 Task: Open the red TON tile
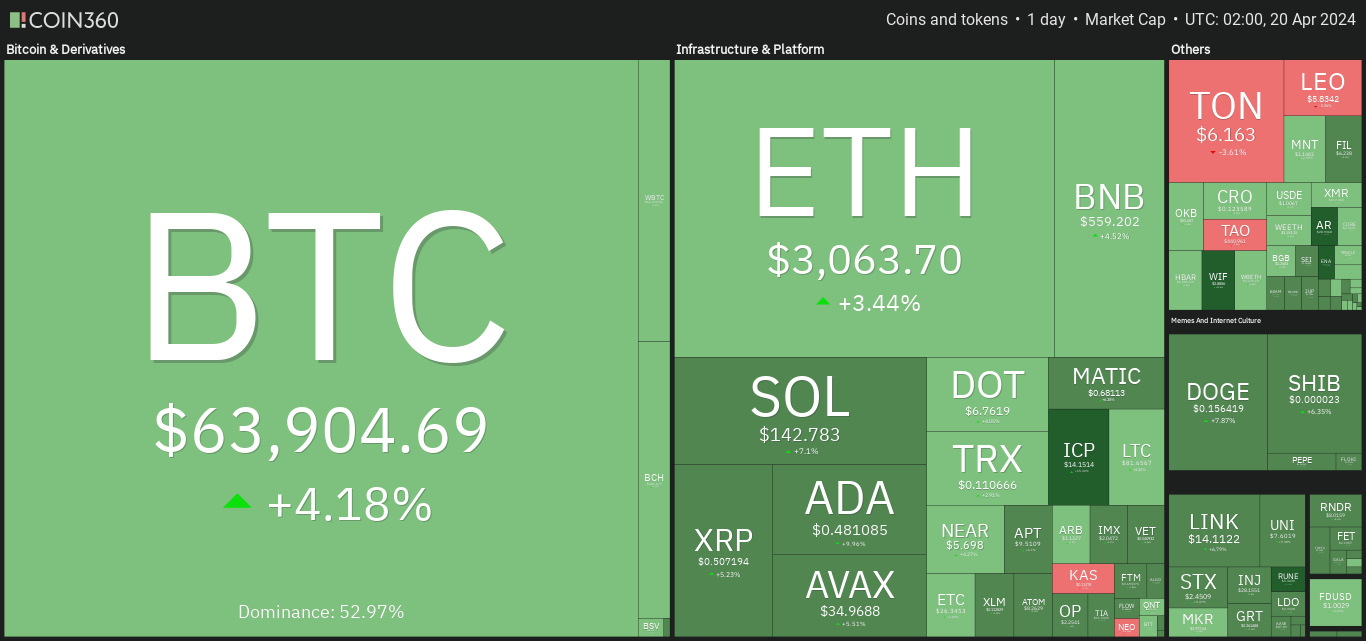(1226, 121)
